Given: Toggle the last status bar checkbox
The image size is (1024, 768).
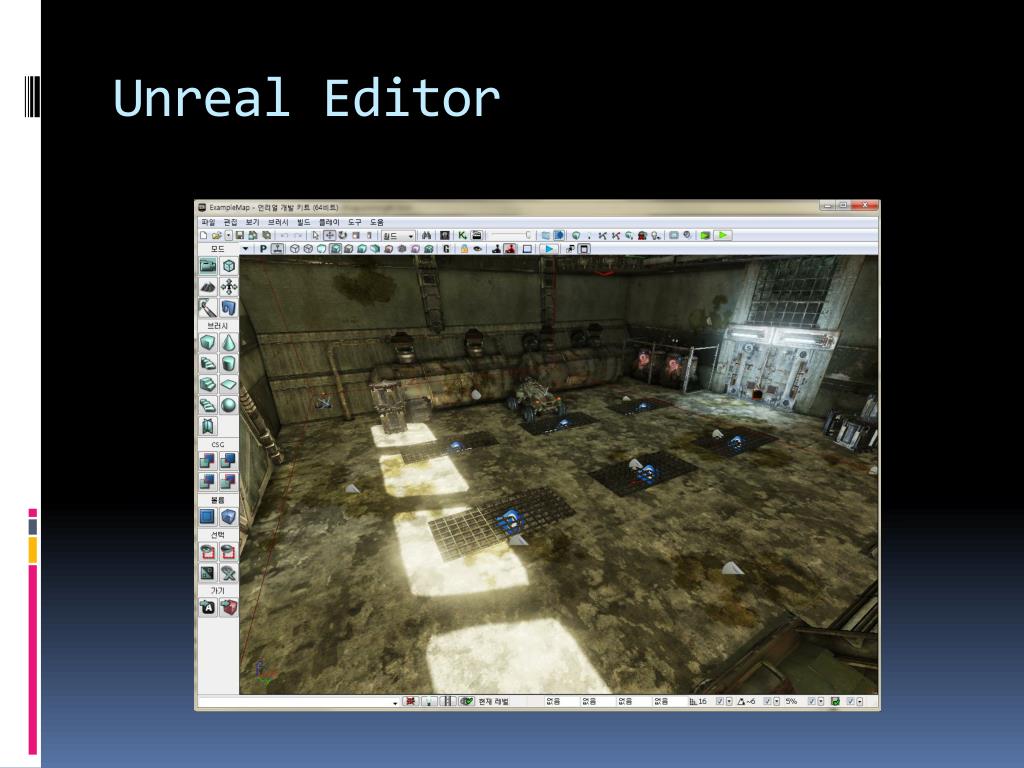Looking at the screenshot, I should pyautogui.click(x=850, y=701).
